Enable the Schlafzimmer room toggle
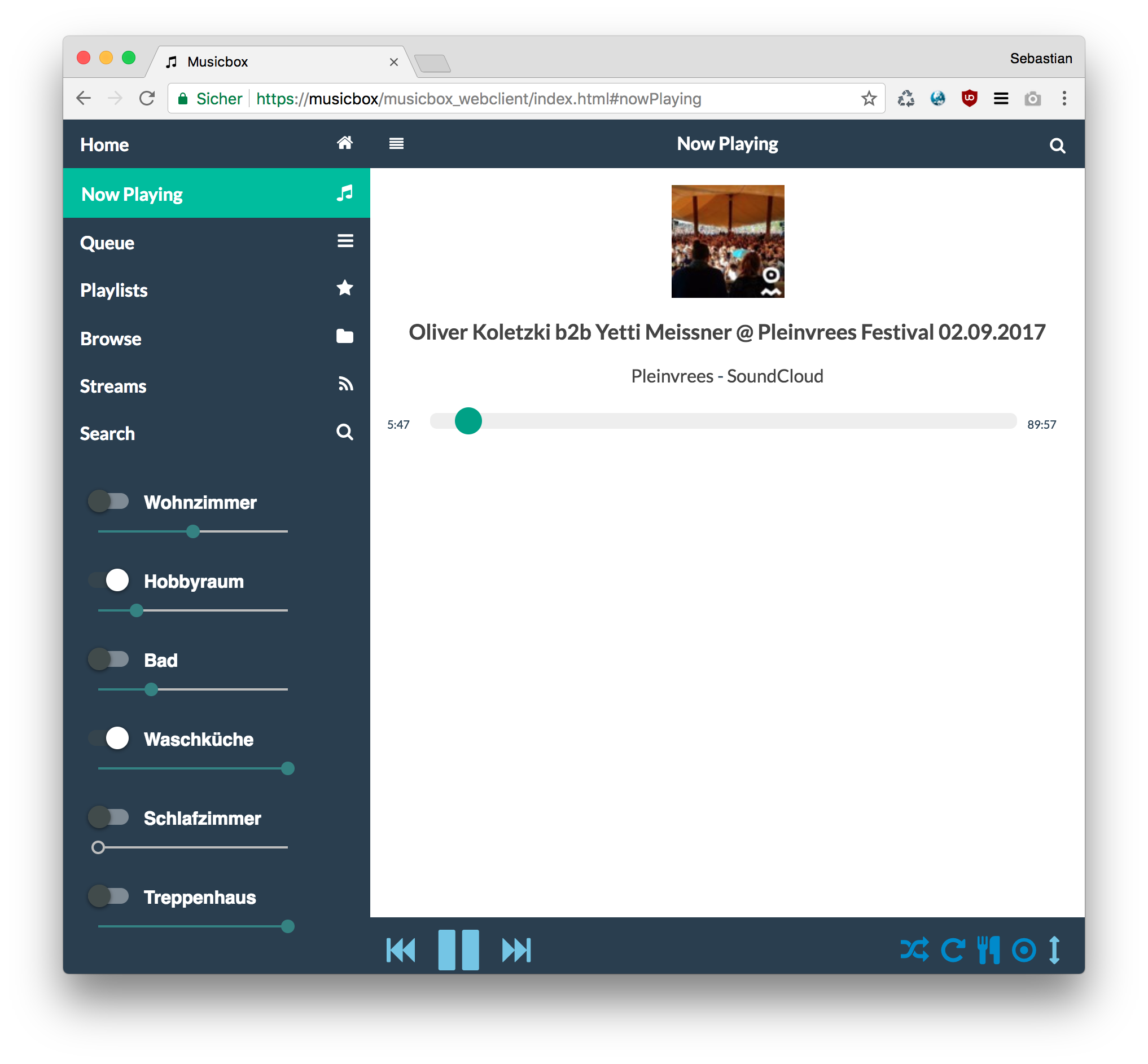 pos(108,816)
